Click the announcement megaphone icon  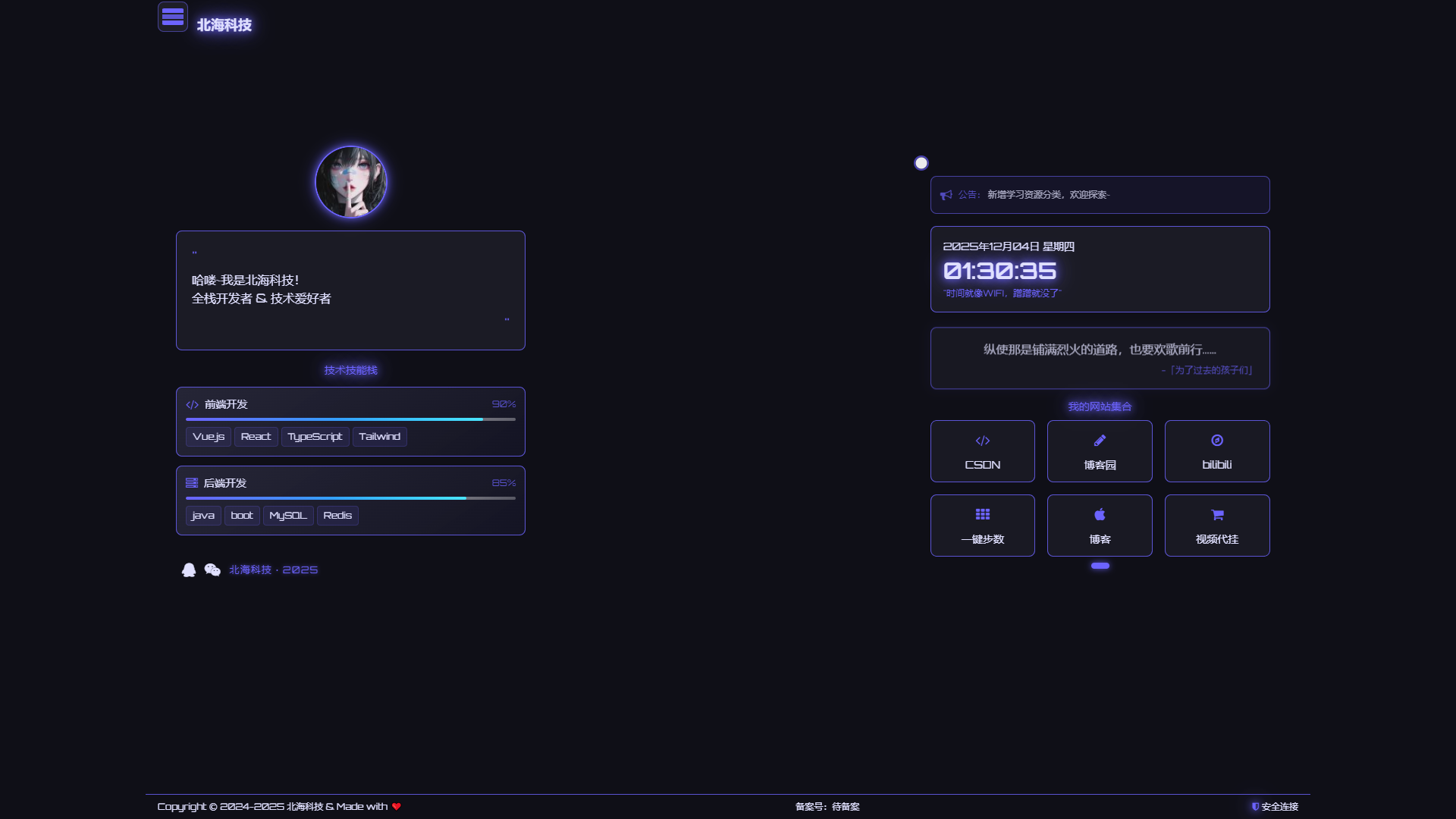click(x=946, y=195)
